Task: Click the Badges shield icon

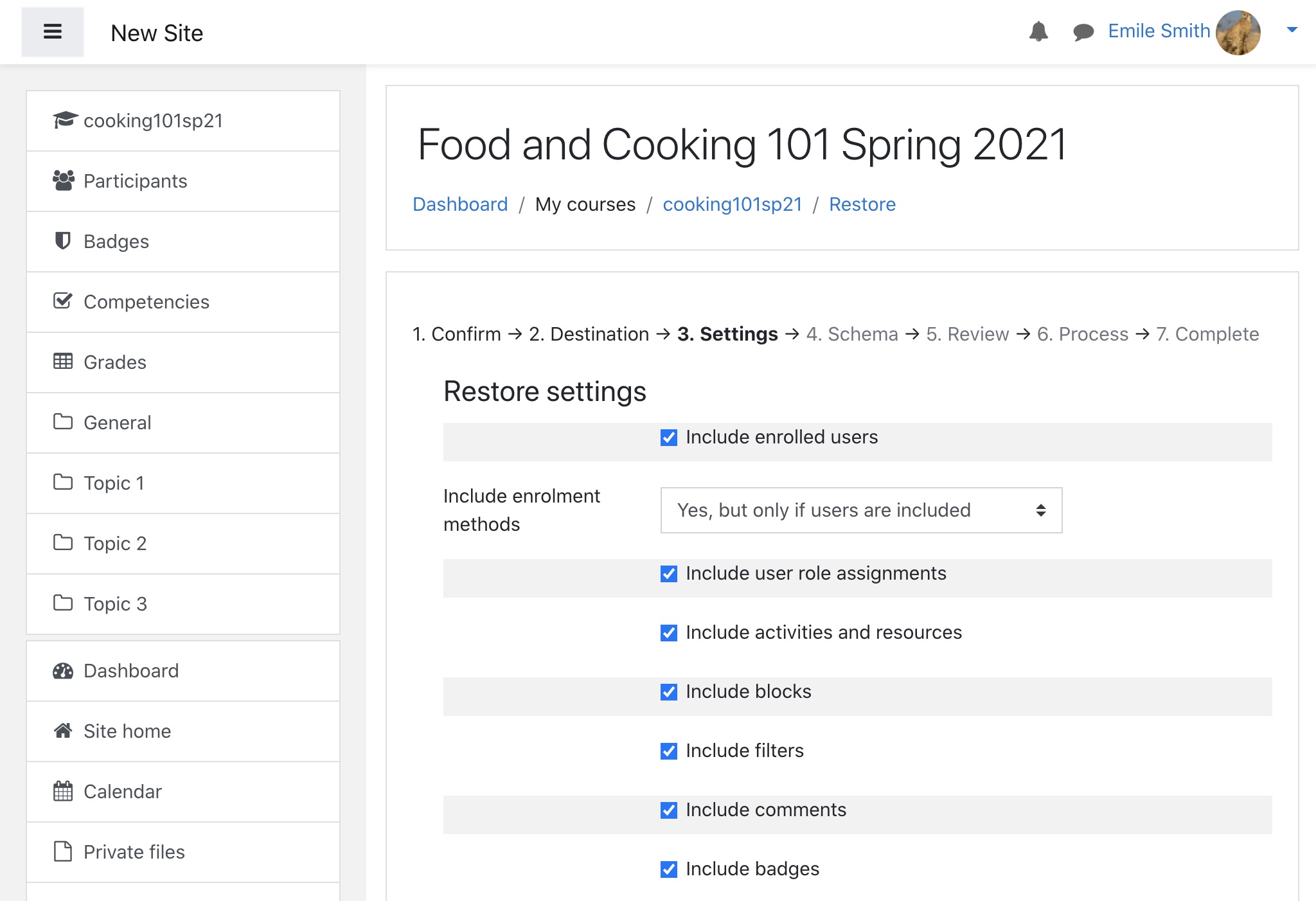Action: pos(62,241)
